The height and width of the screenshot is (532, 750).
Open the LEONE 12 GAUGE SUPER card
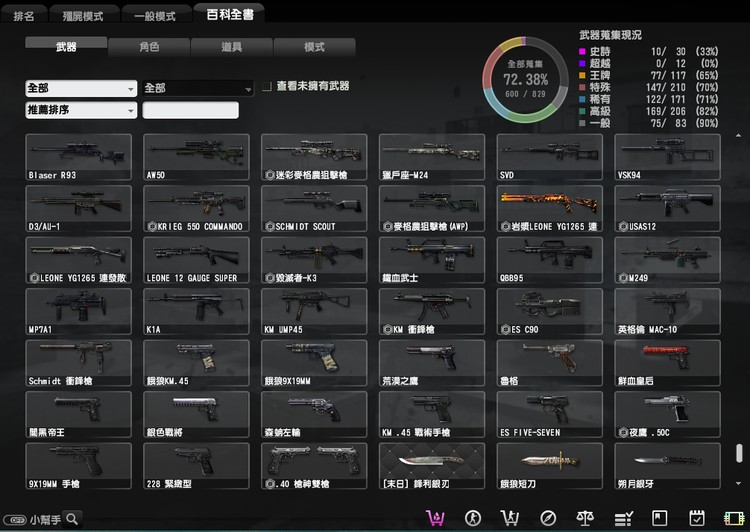coord(196,260)
